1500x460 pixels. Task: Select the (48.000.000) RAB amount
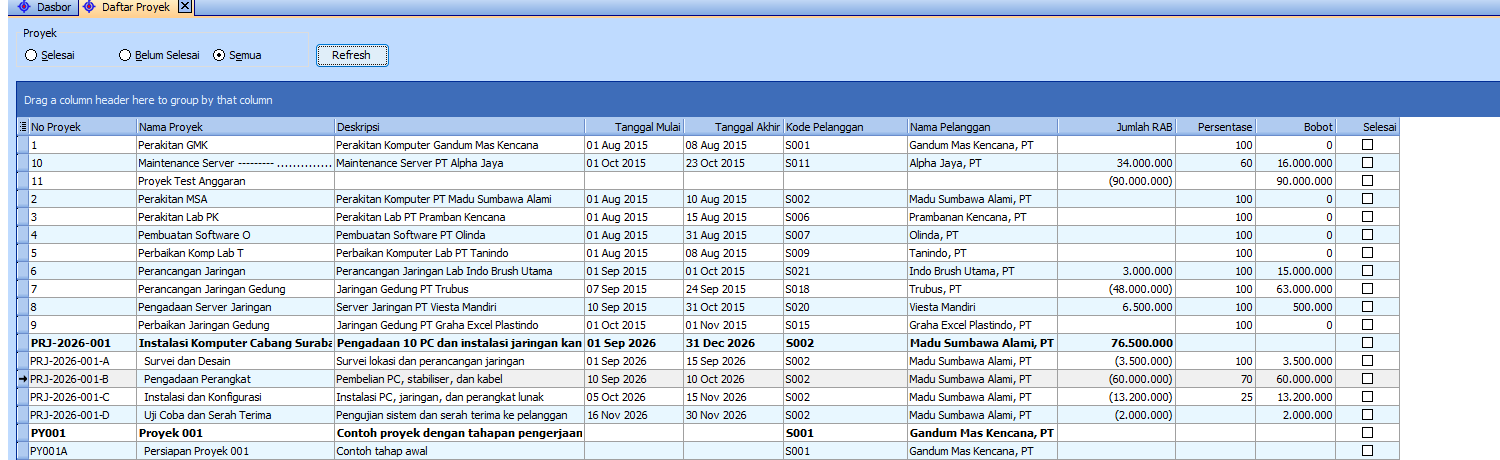point(1117,289)
